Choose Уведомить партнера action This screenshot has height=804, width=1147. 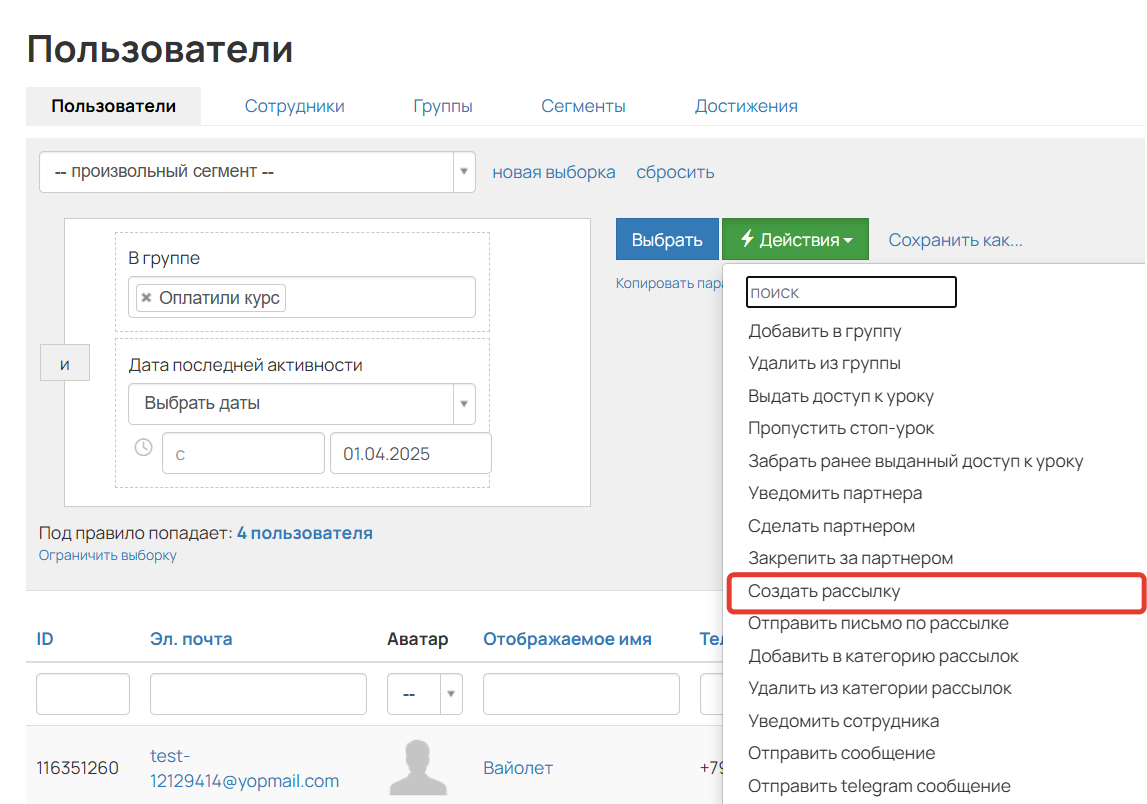tap(835, 494)
